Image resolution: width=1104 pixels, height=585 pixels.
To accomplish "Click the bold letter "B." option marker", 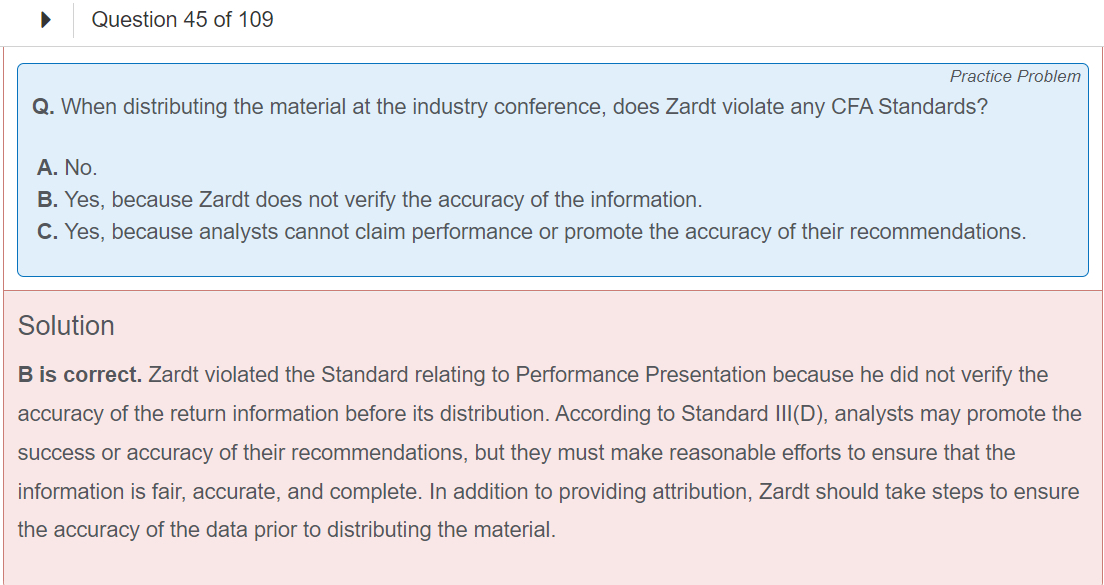I will point(47,200).
